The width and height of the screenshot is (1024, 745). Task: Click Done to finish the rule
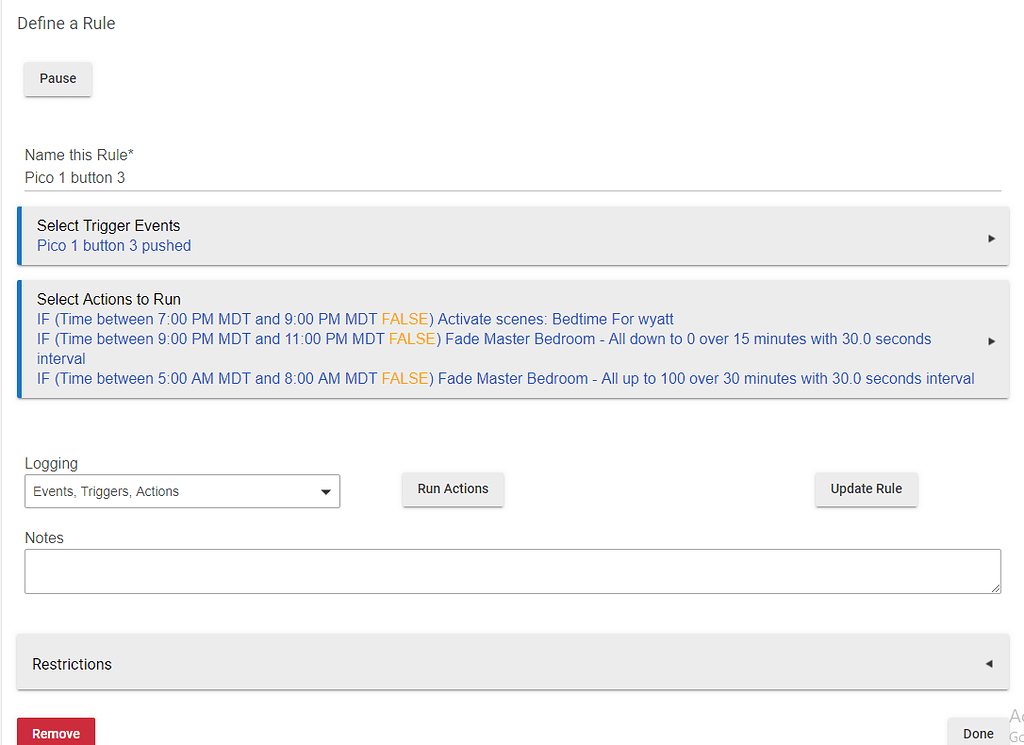(977, 733)
